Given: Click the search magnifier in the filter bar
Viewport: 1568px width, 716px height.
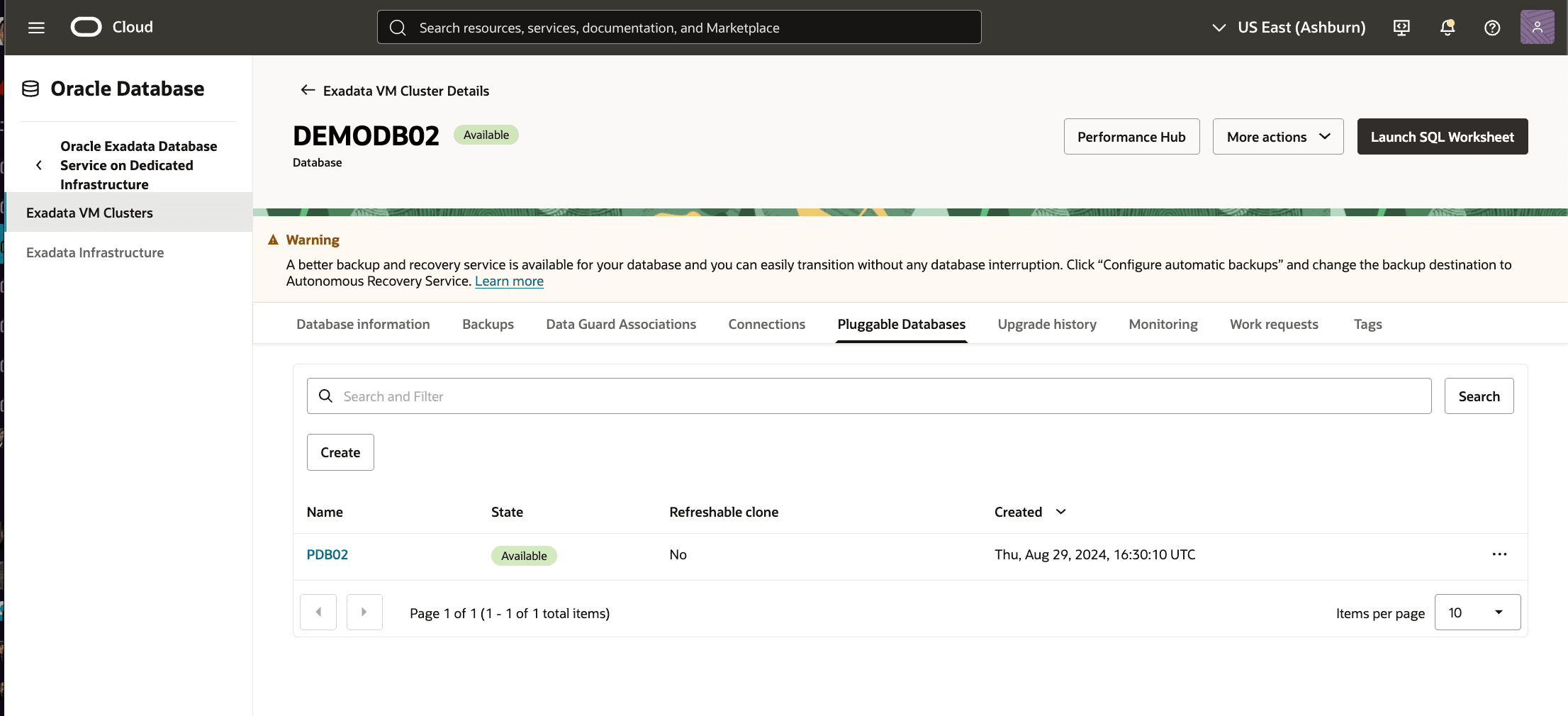Looking at the screenshot, I should (325, 396).
